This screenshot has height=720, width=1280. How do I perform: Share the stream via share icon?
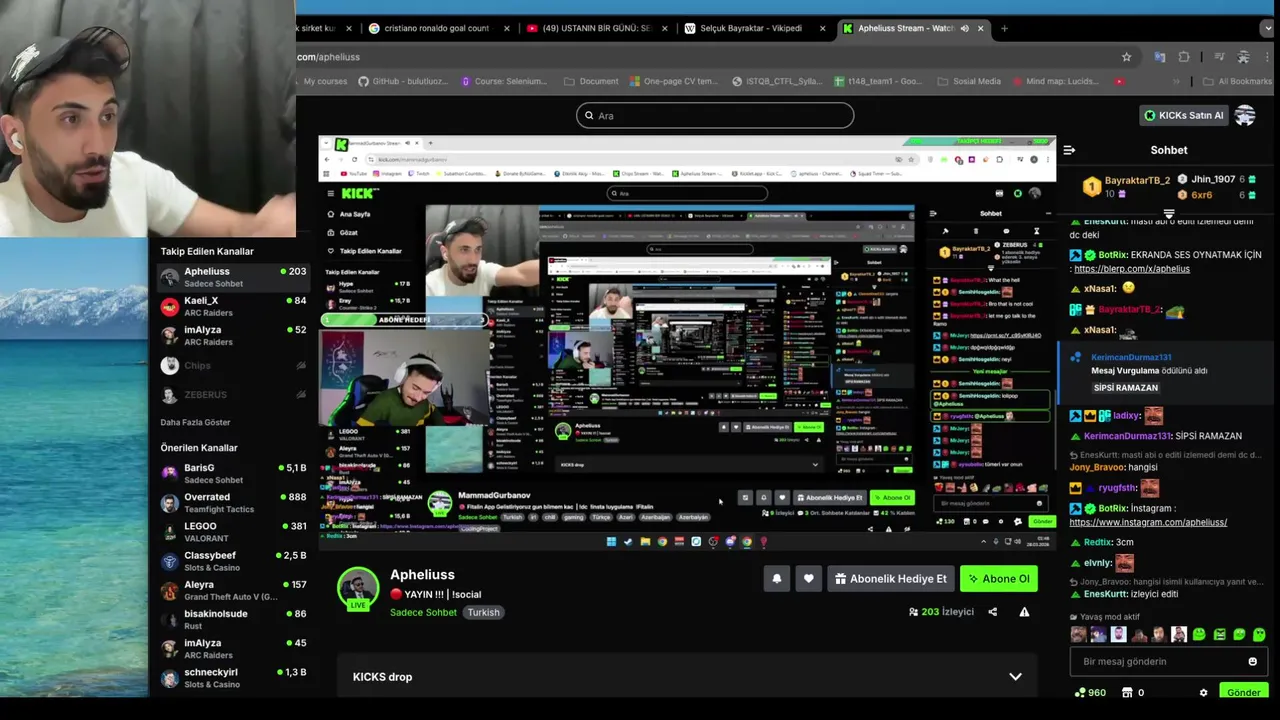(x=992, y=612)
